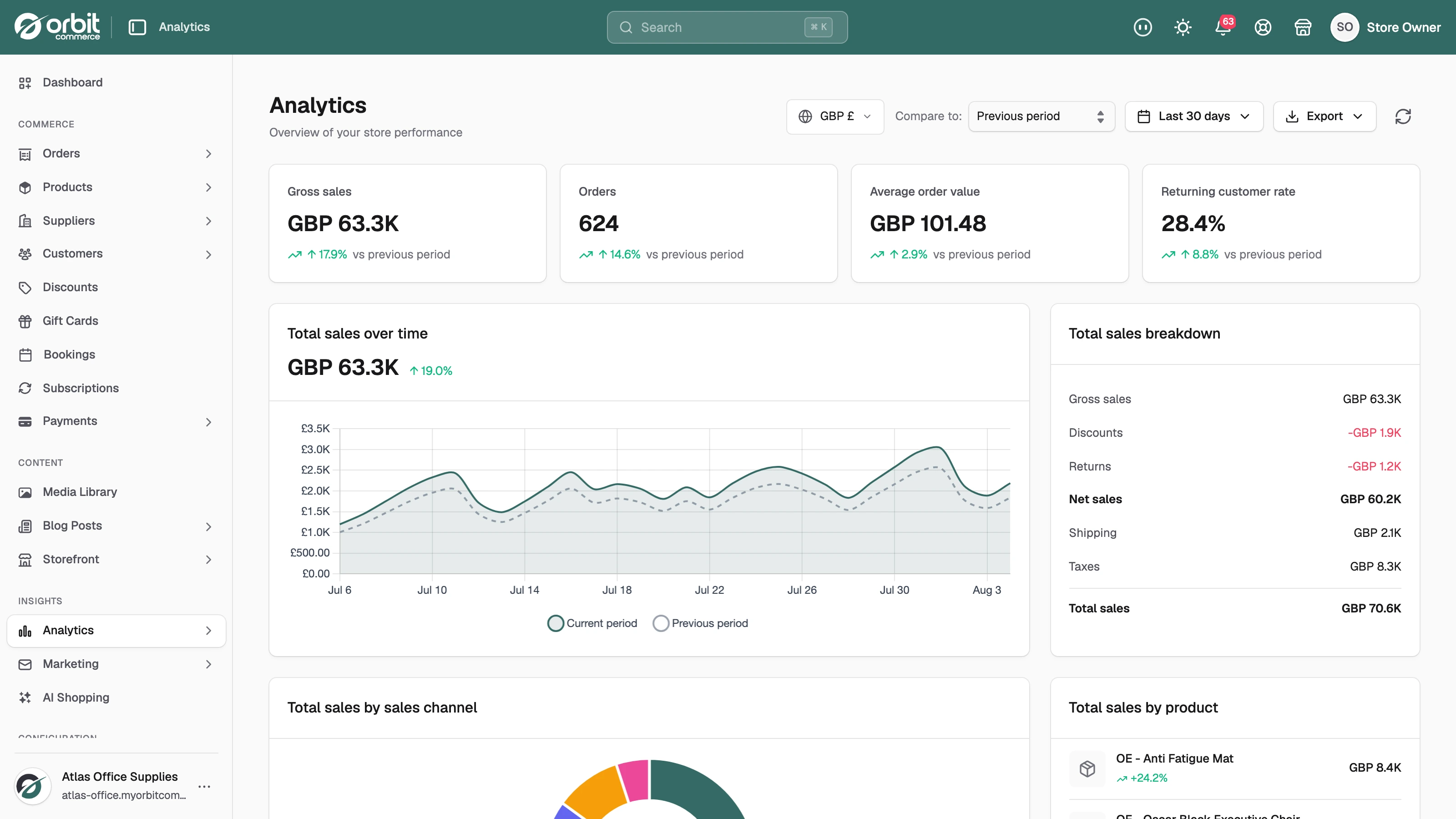Expand the Blog Posts submenu chevron
Viewport: 1456px width, 819px height.
coord(208,527)
